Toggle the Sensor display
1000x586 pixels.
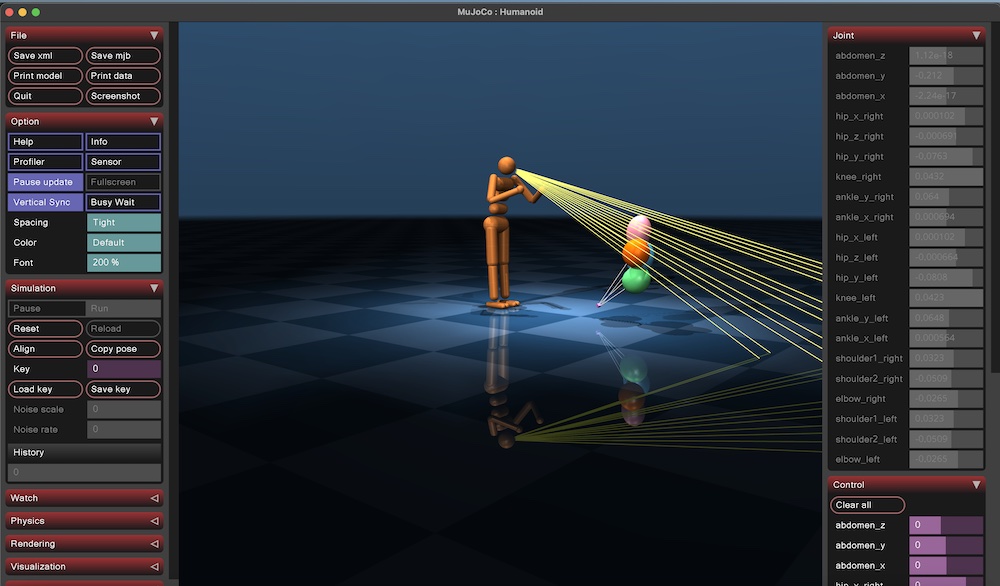coord(123,162)
